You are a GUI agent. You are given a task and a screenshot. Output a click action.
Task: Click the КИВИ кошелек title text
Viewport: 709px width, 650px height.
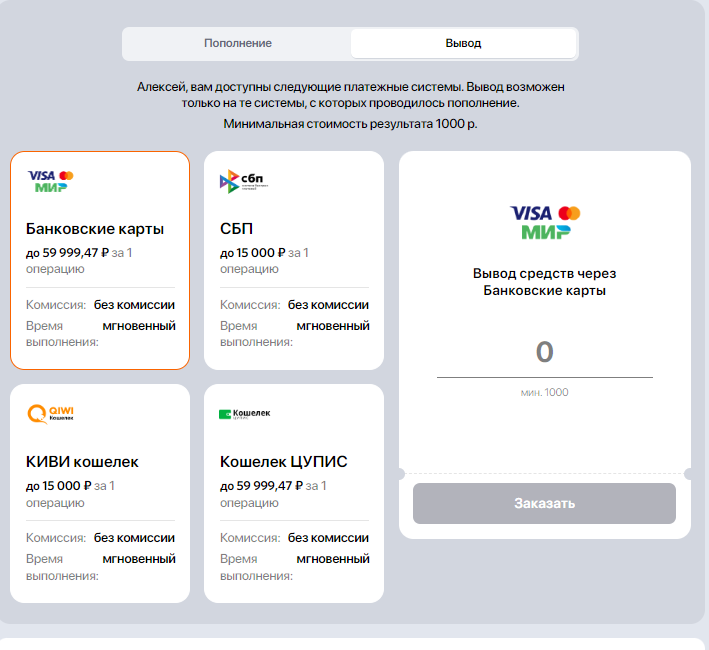[x=82, y=462]
